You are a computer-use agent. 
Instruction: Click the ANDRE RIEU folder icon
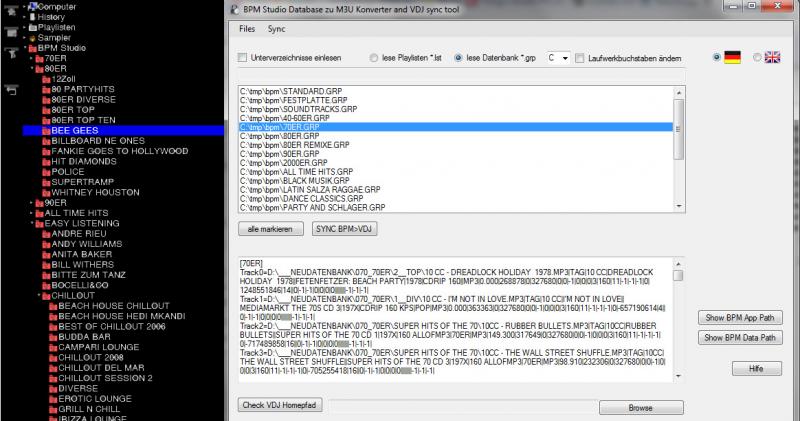(x=46, y=234)
